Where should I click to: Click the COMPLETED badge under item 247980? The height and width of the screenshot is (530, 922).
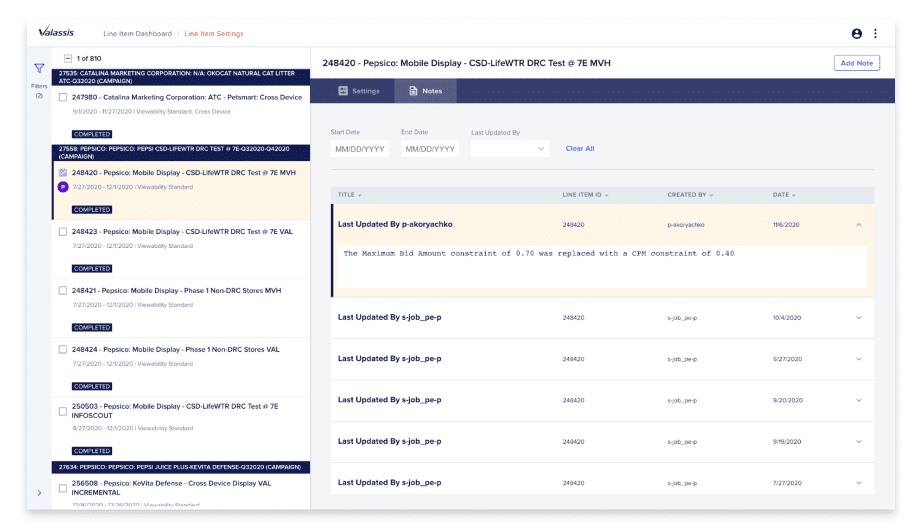[92, 134]
